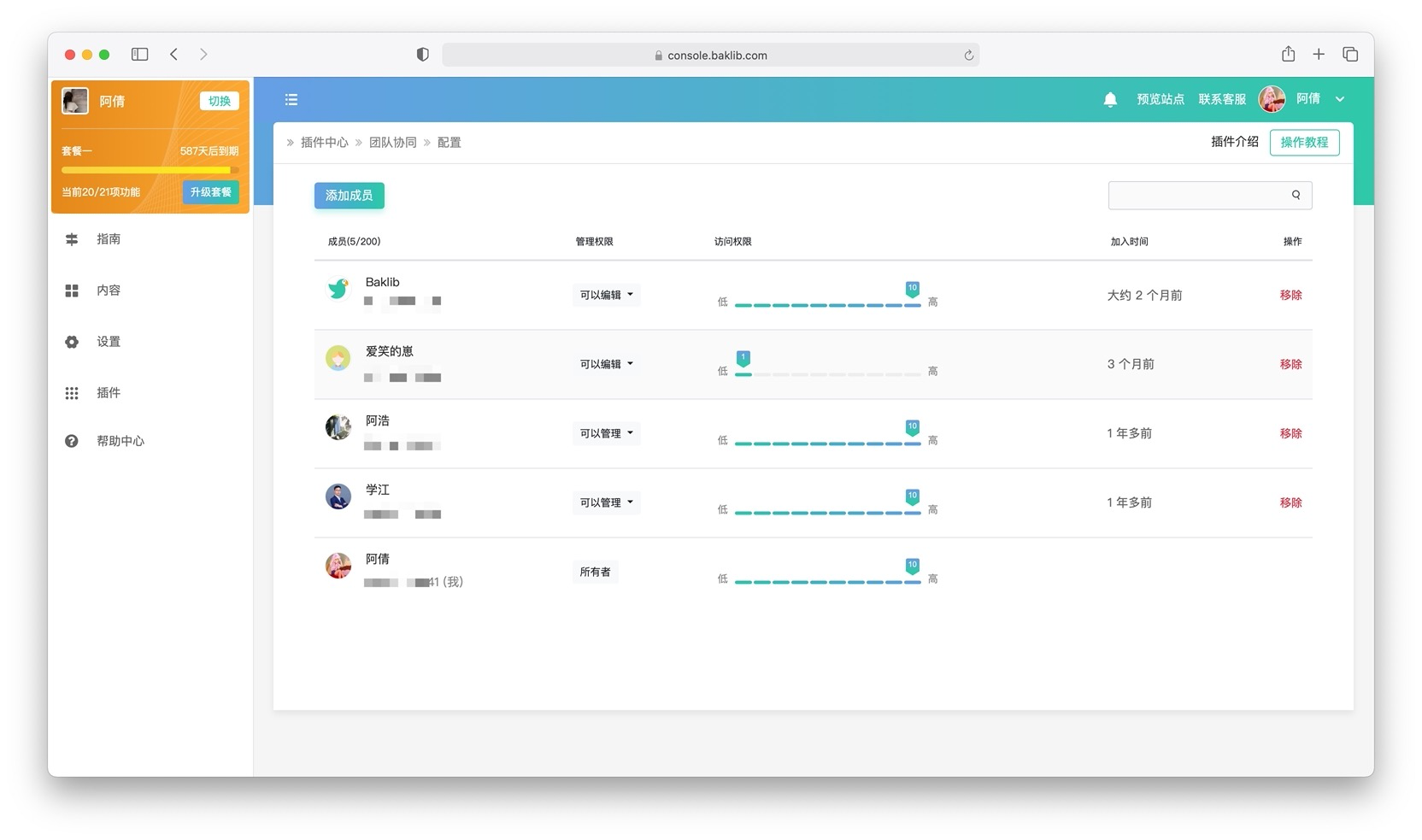Go forward with Safari forward arrow
This screenshot has width=1422, height=840.
(x=203, y=54)
